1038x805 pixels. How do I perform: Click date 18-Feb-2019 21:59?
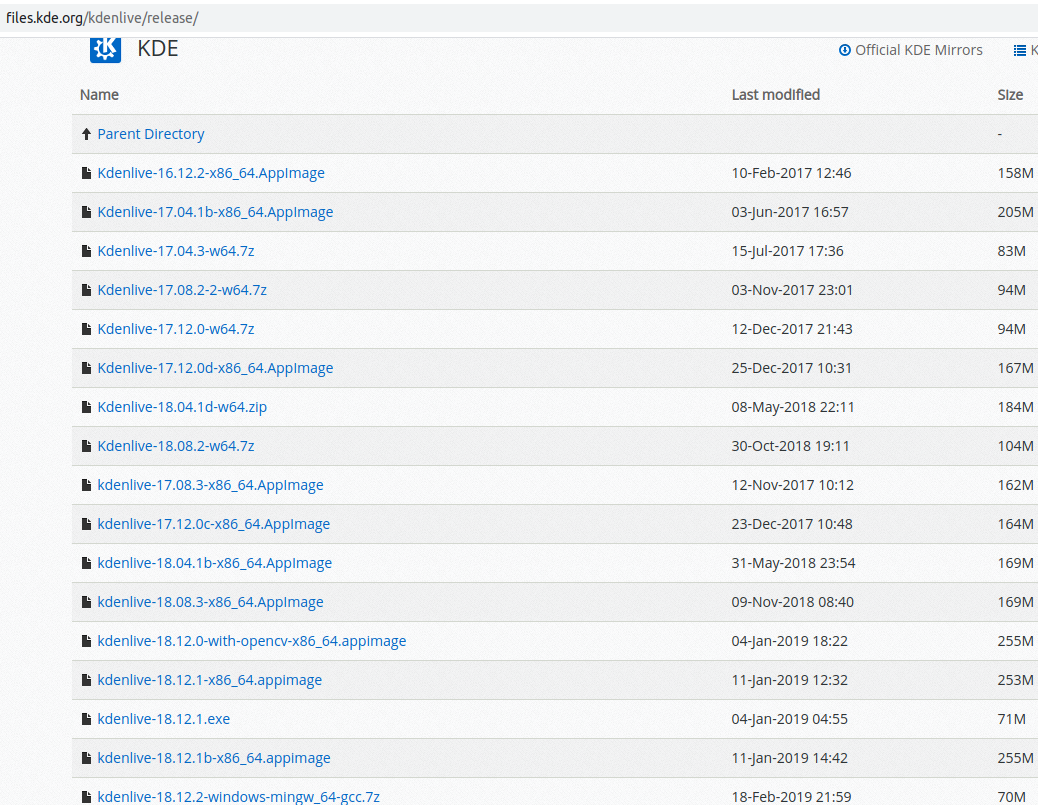click(x=791, y=798)
